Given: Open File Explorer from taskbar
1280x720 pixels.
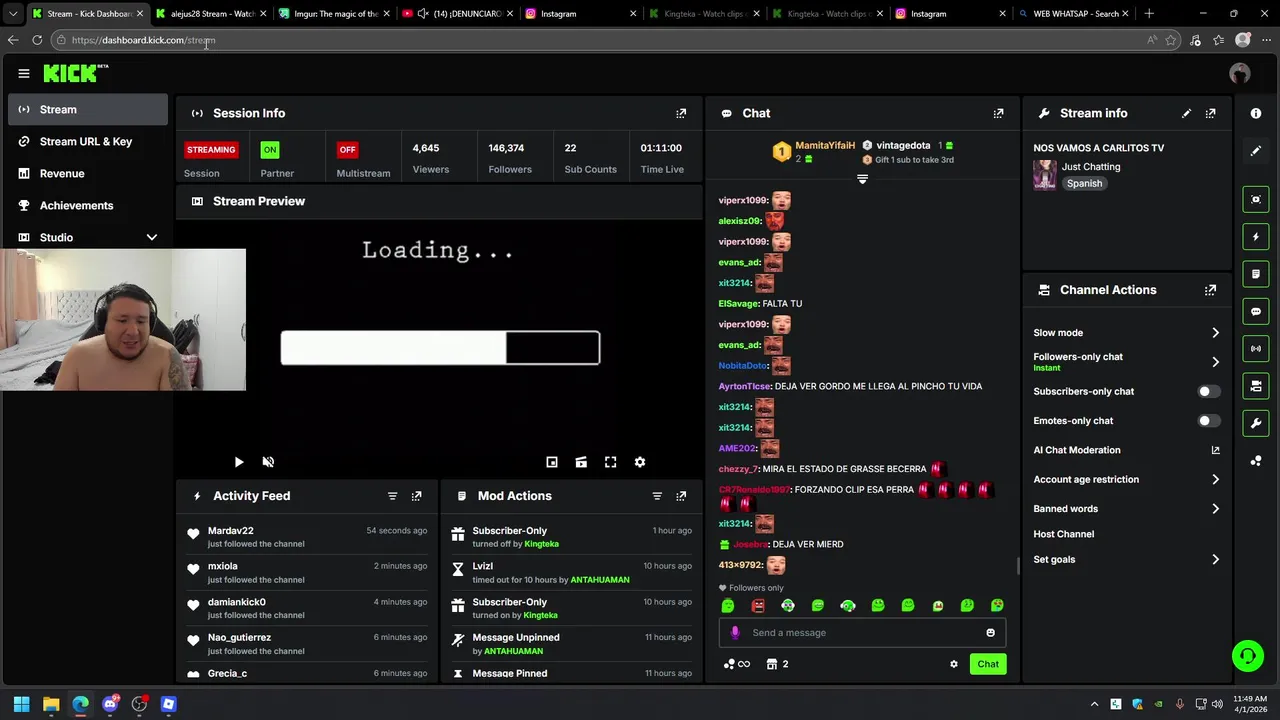Looking at the screenshot, I should pyautogui.click(x=51, y=704).
